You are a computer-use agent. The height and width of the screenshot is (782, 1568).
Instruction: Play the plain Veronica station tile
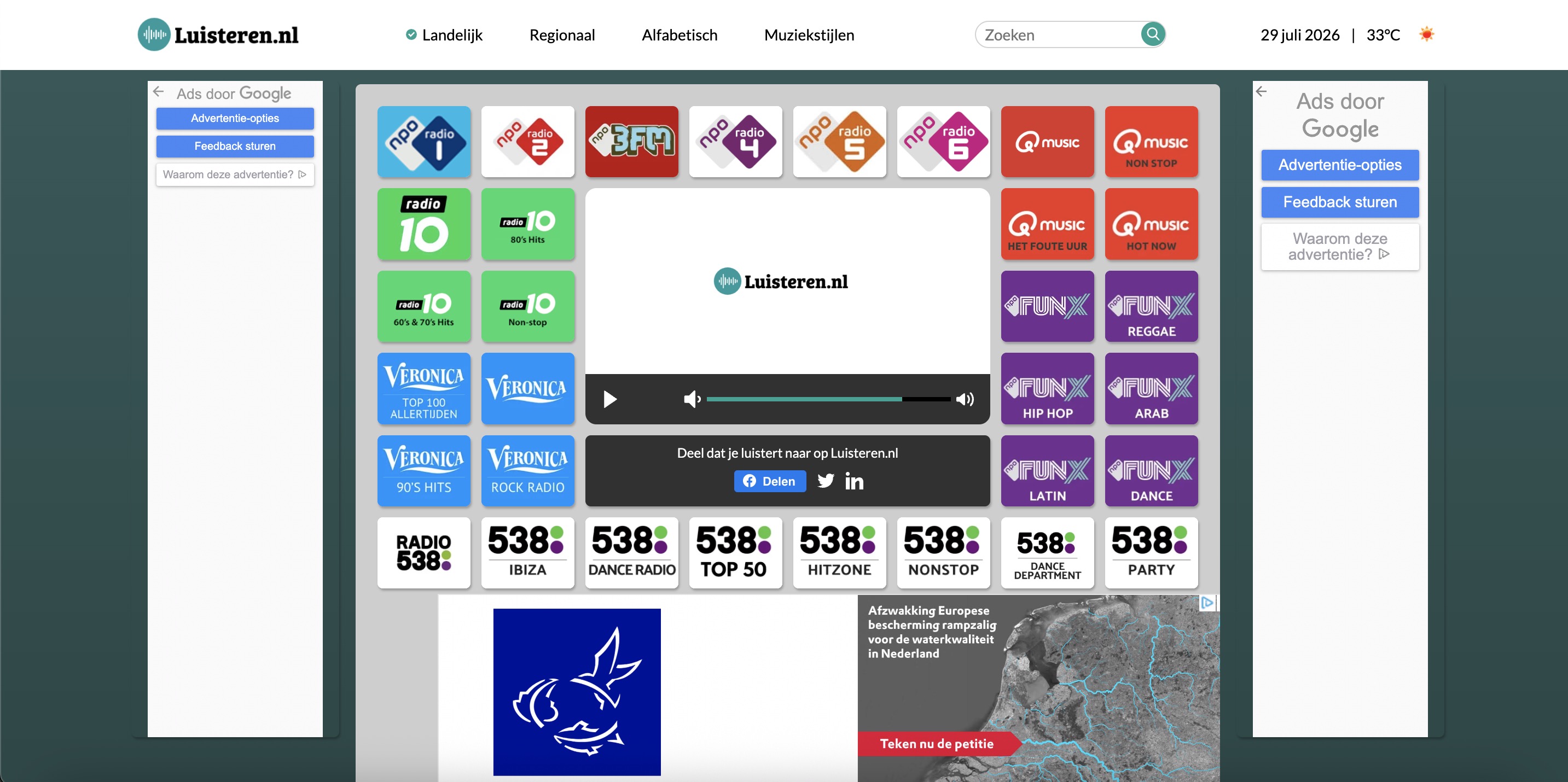[x=528, y=388]
